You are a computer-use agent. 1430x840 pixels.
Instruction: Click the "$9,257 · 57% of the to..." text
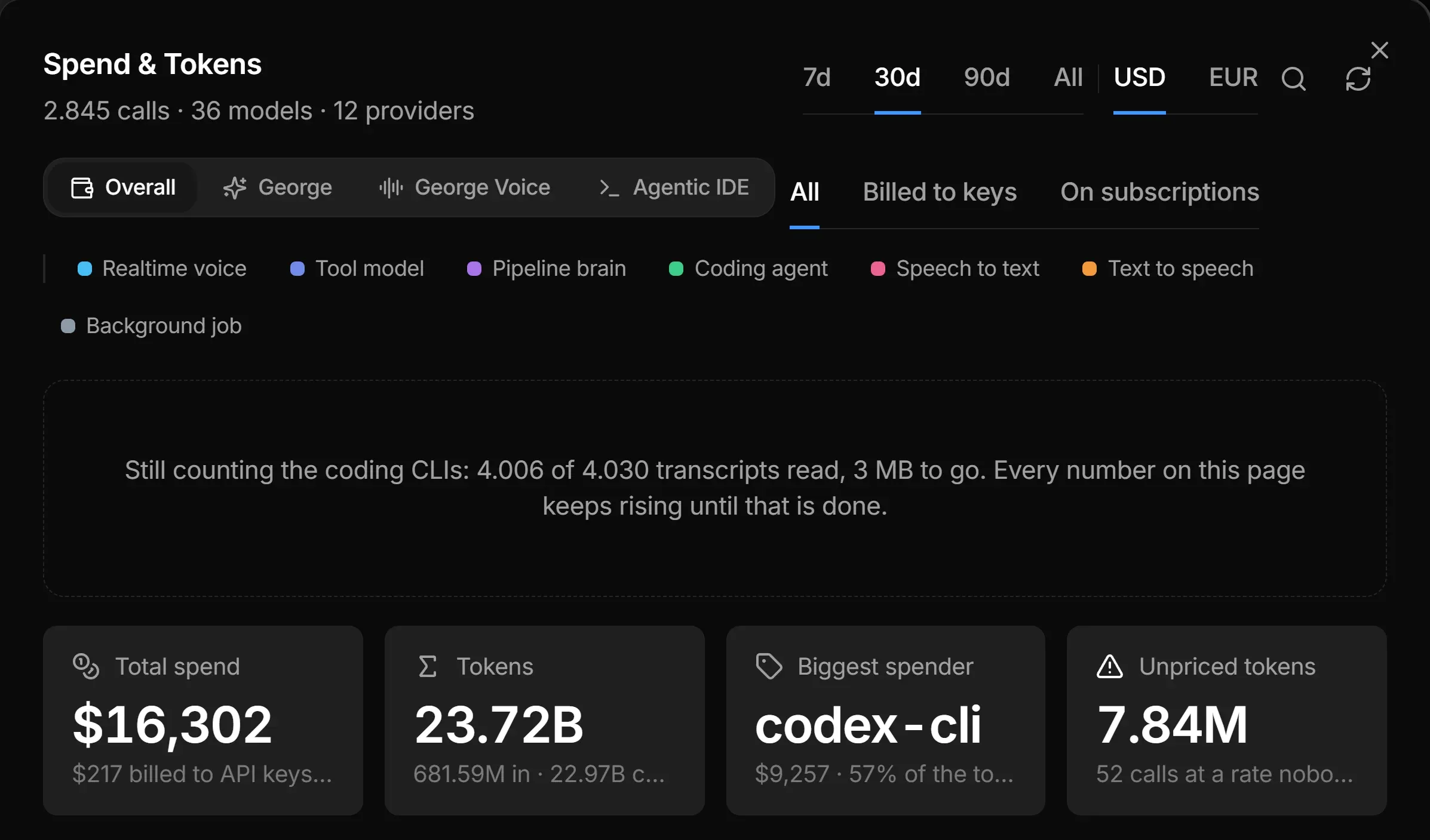[x=884, y=774]
